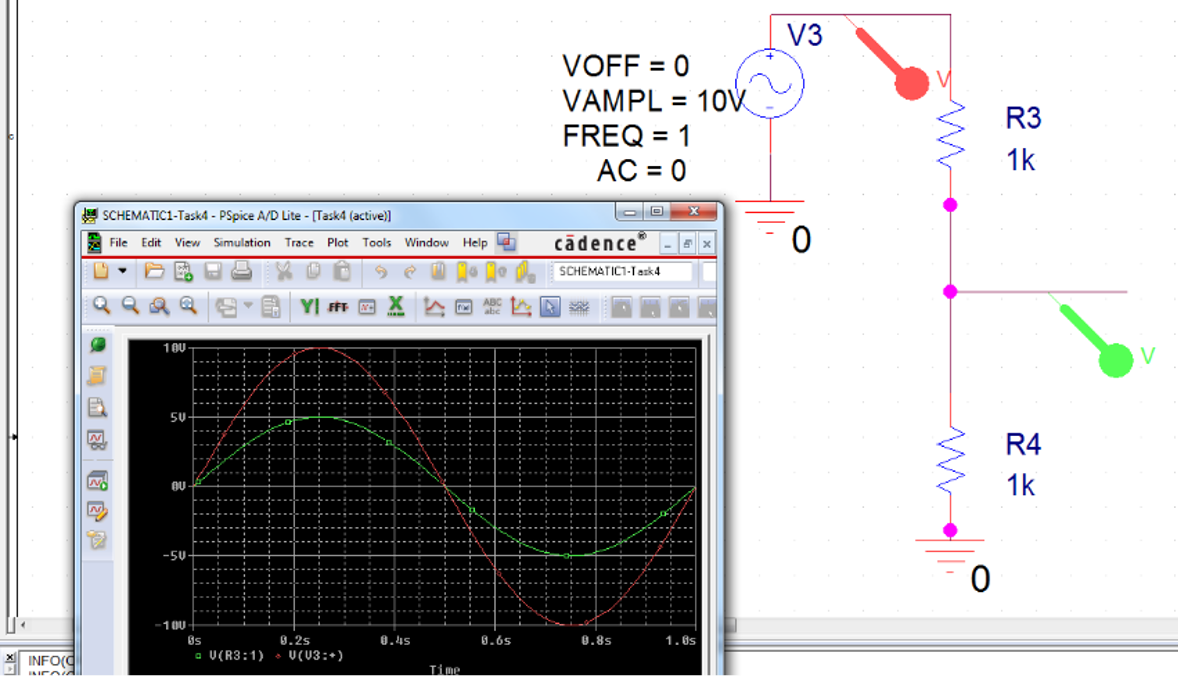Open the Trace menu
The width and height of the screenshot is (1182, 678).
298,242
